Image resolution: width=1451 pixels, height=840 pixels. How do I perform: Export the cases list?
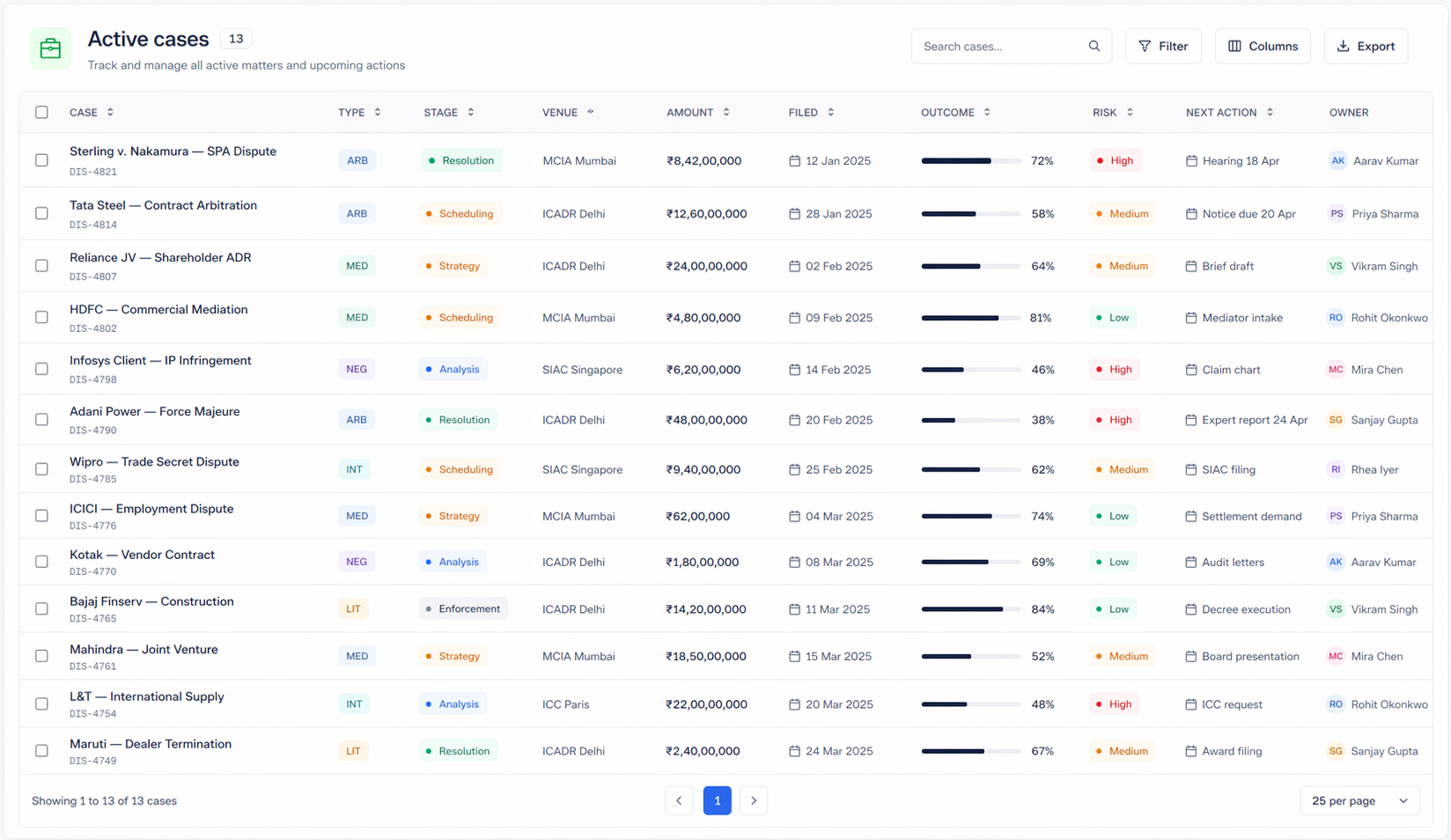point(1366,46)
